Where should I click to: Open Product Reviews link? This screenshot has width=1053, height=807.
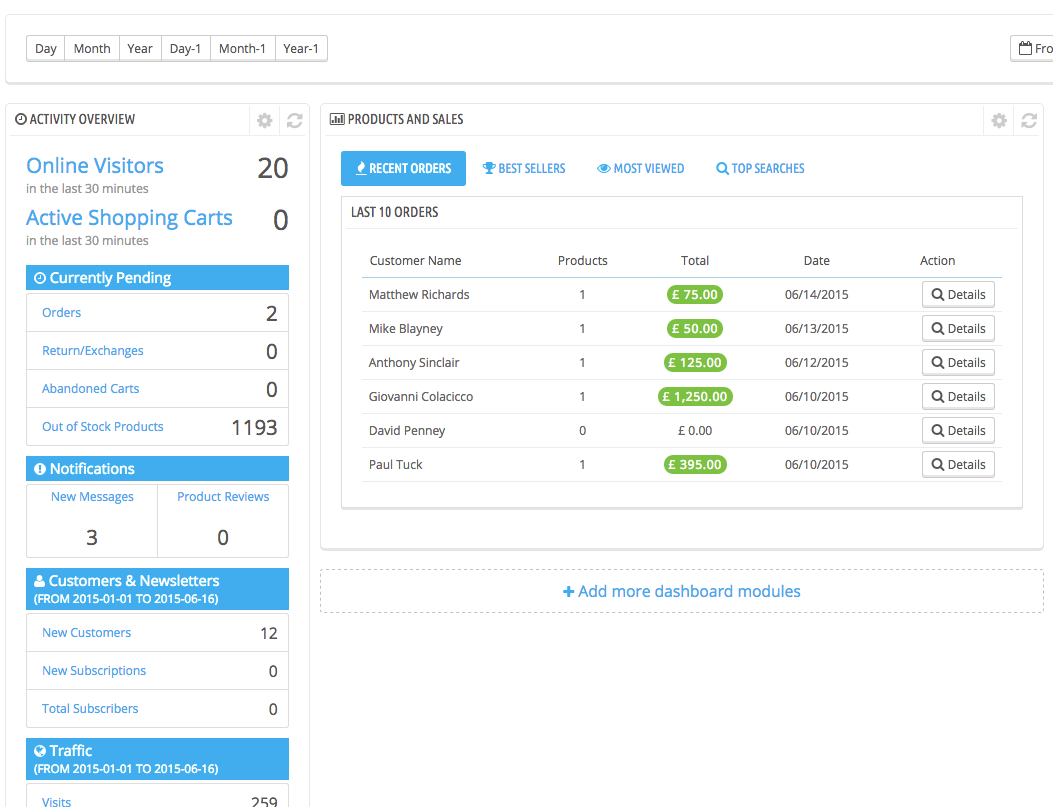click(x=223, y=497)
